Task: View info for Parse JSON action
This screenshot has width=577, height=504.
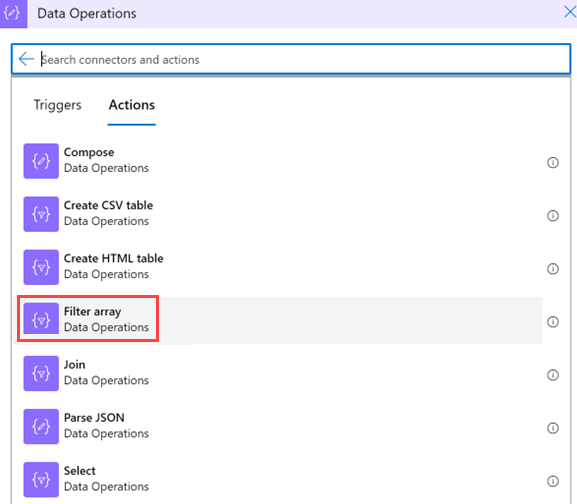Action: 553,428
